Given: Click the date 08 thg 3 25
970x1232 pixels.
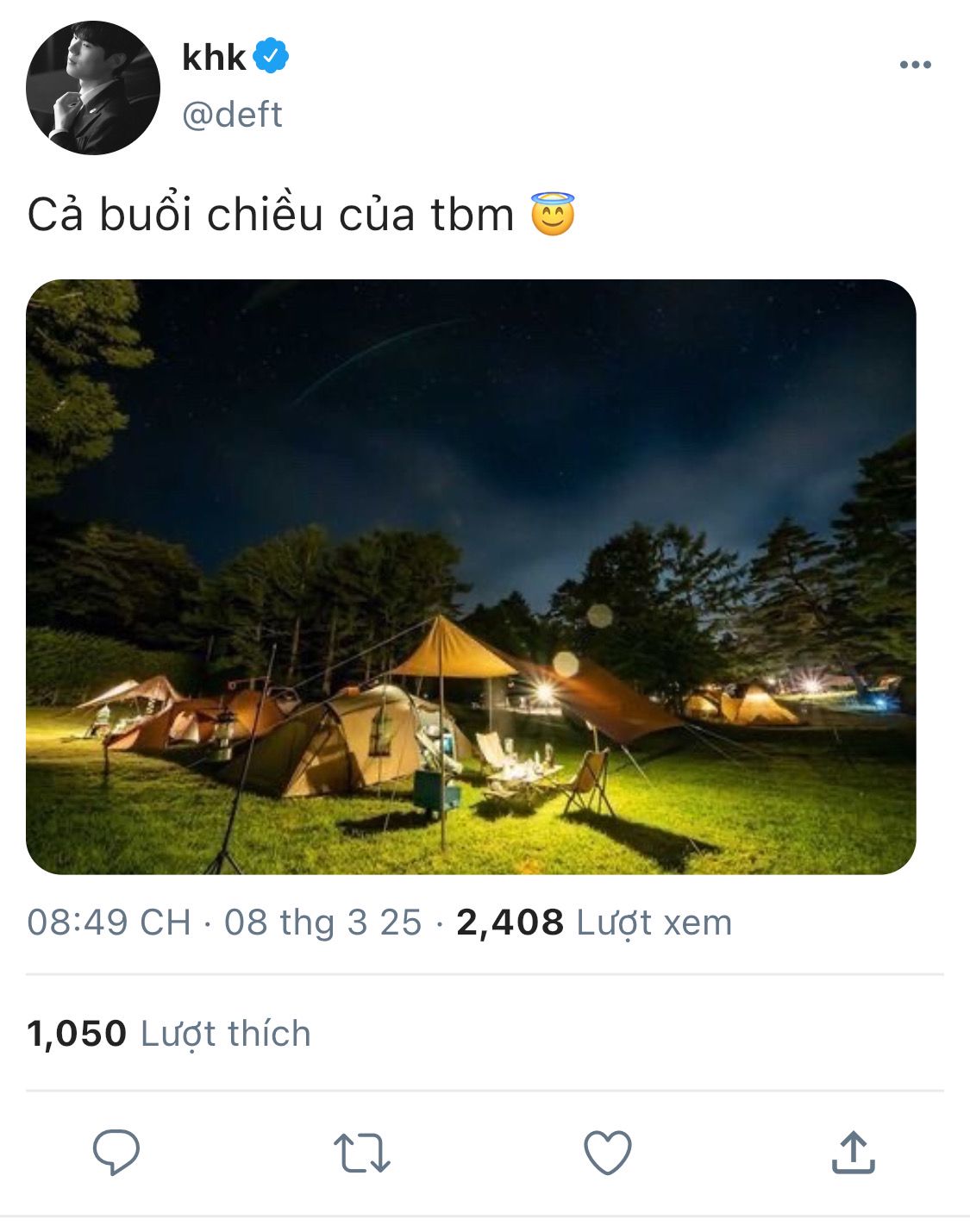Looking at the screenshot, I should tap(323, 922).
